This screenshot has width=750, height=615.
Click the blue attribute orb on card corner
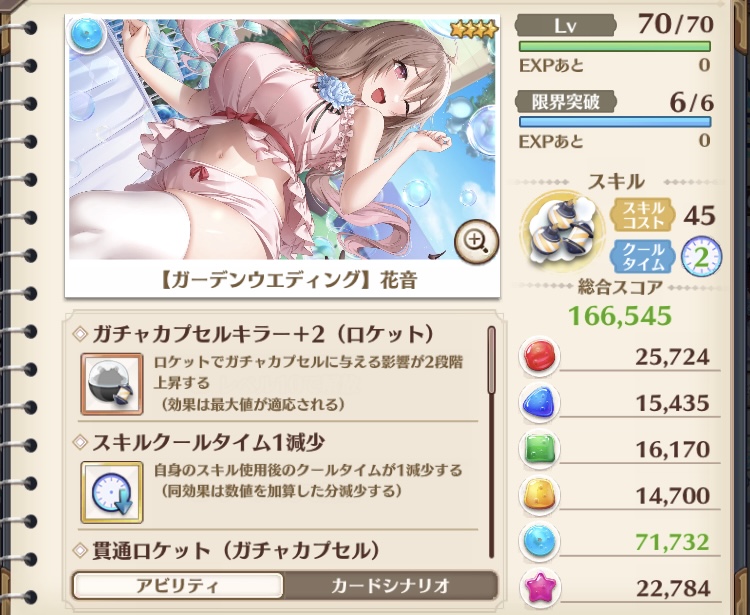[x=86, y=35]
